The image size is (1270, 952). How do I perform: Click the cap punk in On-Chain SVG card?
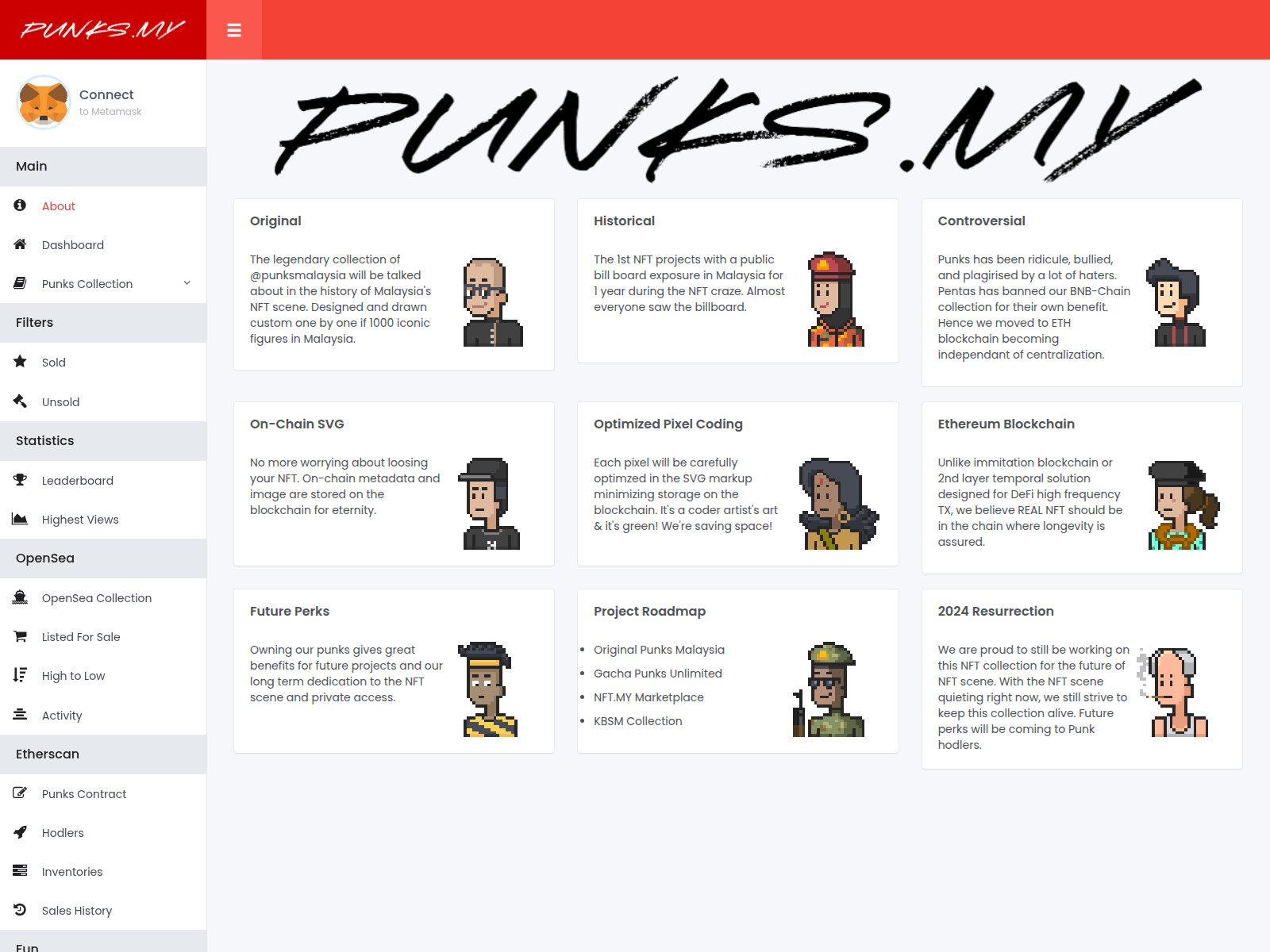(490, 504)
